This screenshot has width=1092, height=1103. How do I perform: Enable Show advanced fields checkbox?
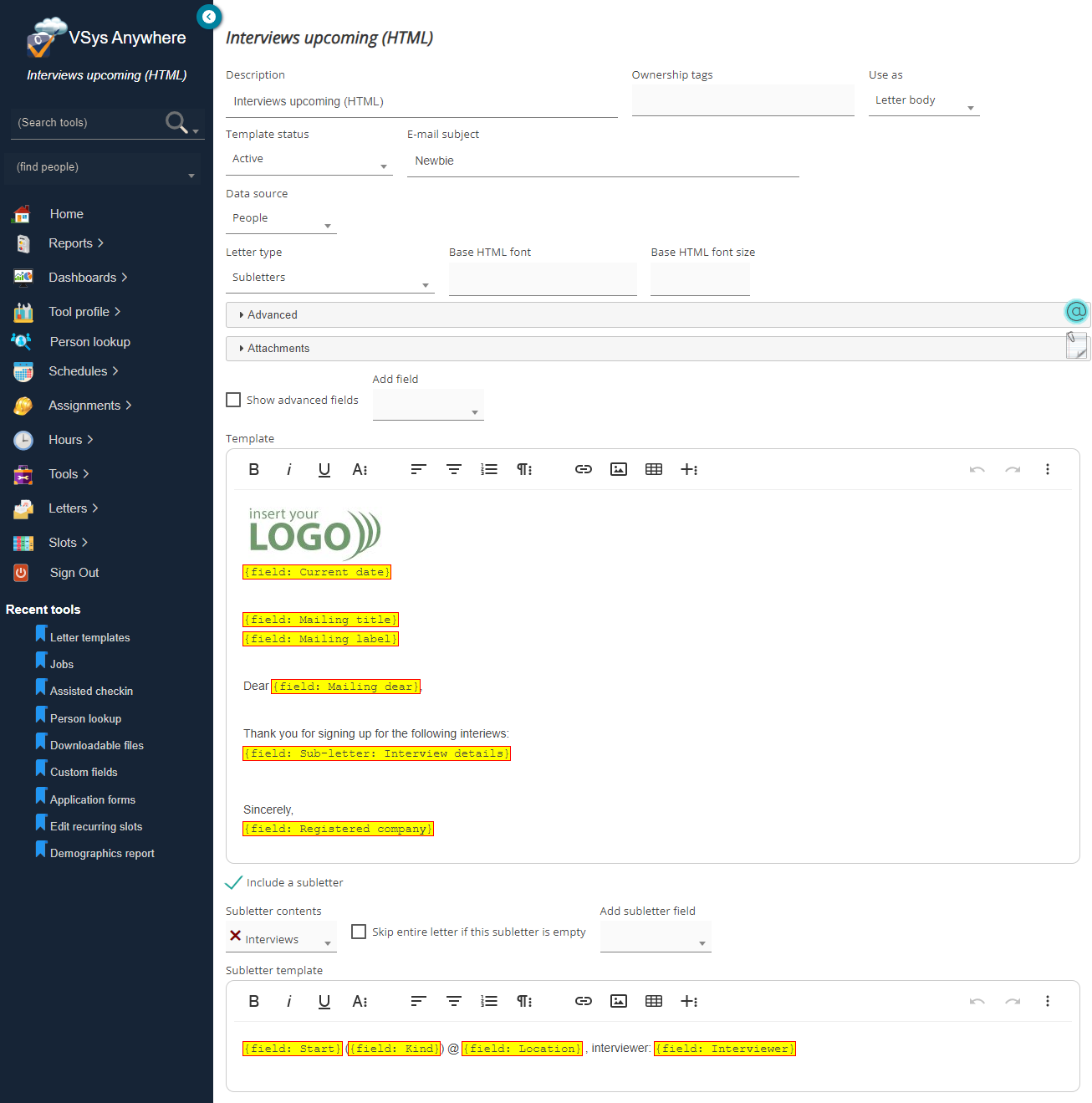234,401
